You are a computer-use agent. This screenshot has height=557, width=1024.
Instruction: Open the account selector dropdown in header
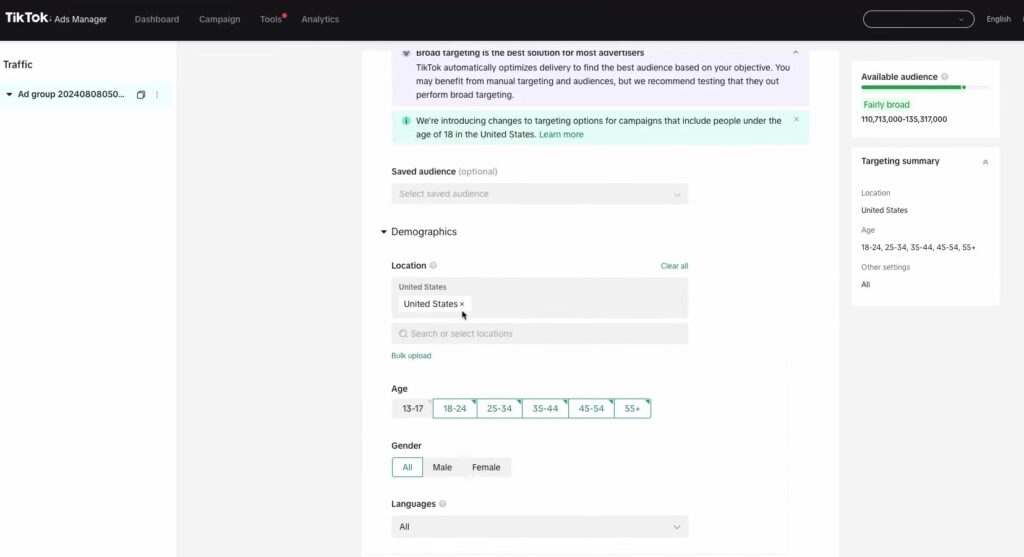point(918,19)
